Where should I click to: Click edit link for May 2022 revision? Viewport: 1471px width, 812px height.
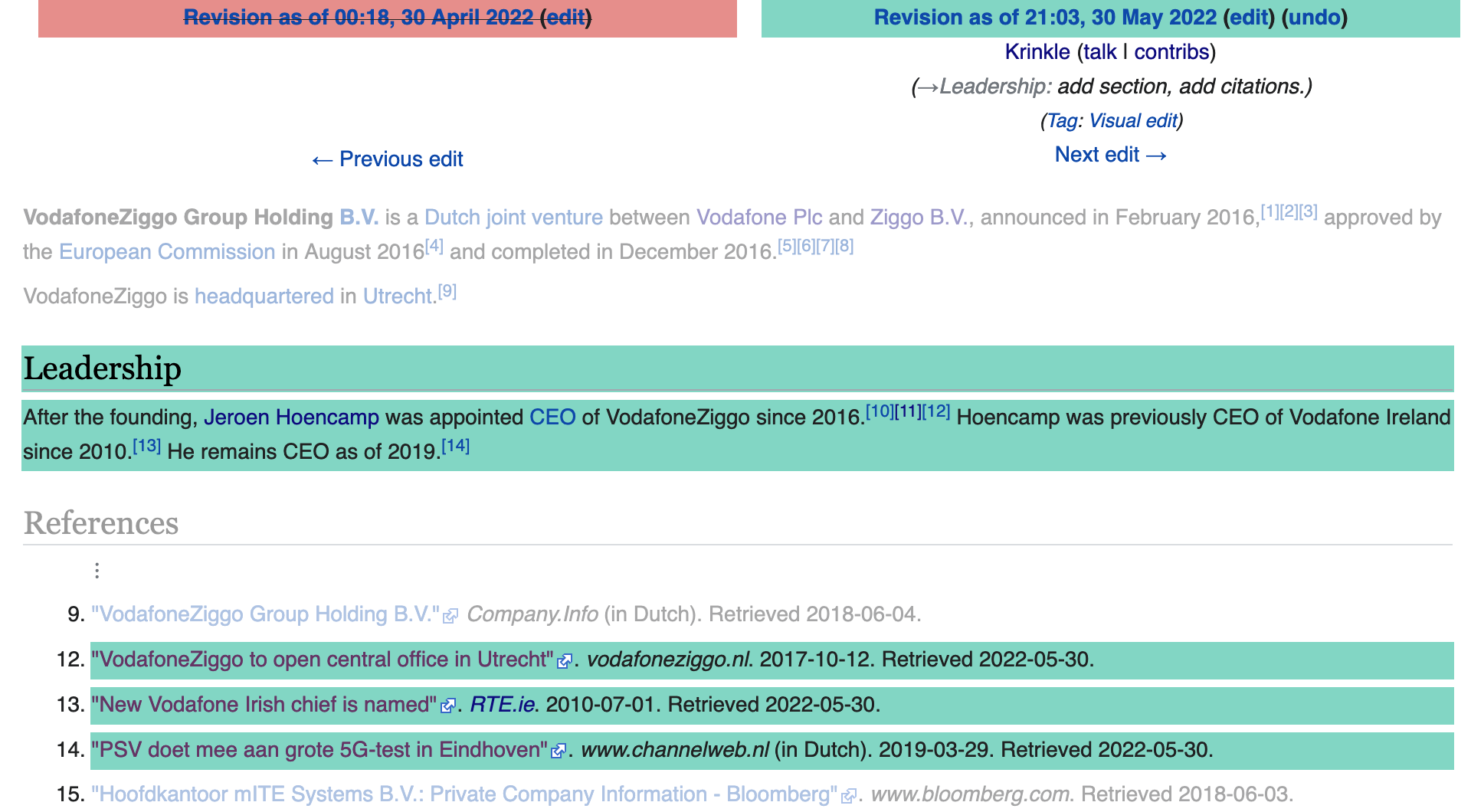click(x=1249, y=17)
